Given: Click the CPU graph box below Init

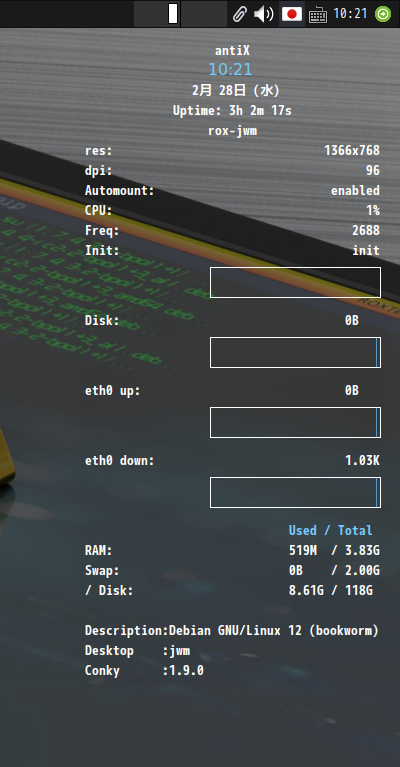Looking at the screenshot, I should pyautogui.click(x=295, y=282).
